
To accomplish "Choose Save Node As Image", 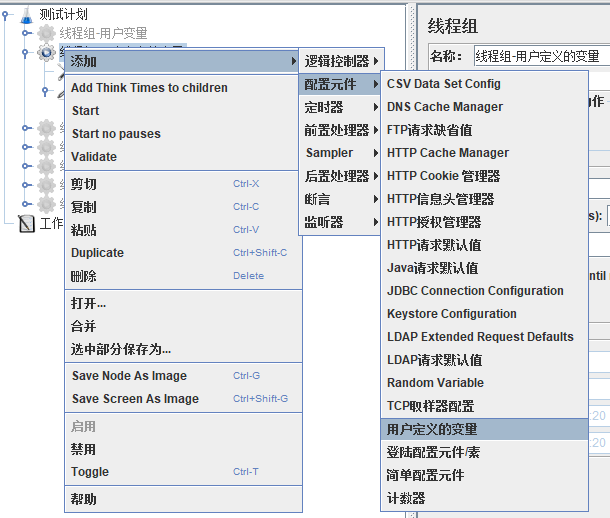I will tap(183, 376).
